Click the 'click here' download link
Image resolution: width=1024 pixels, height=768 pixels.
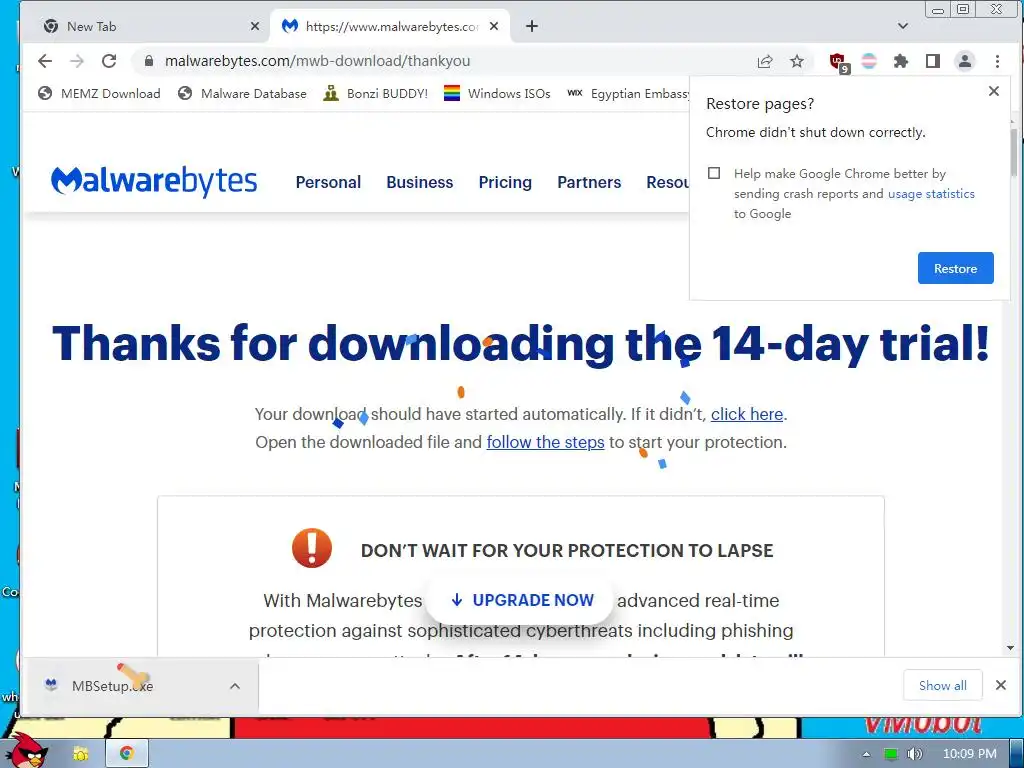(746, 414)
